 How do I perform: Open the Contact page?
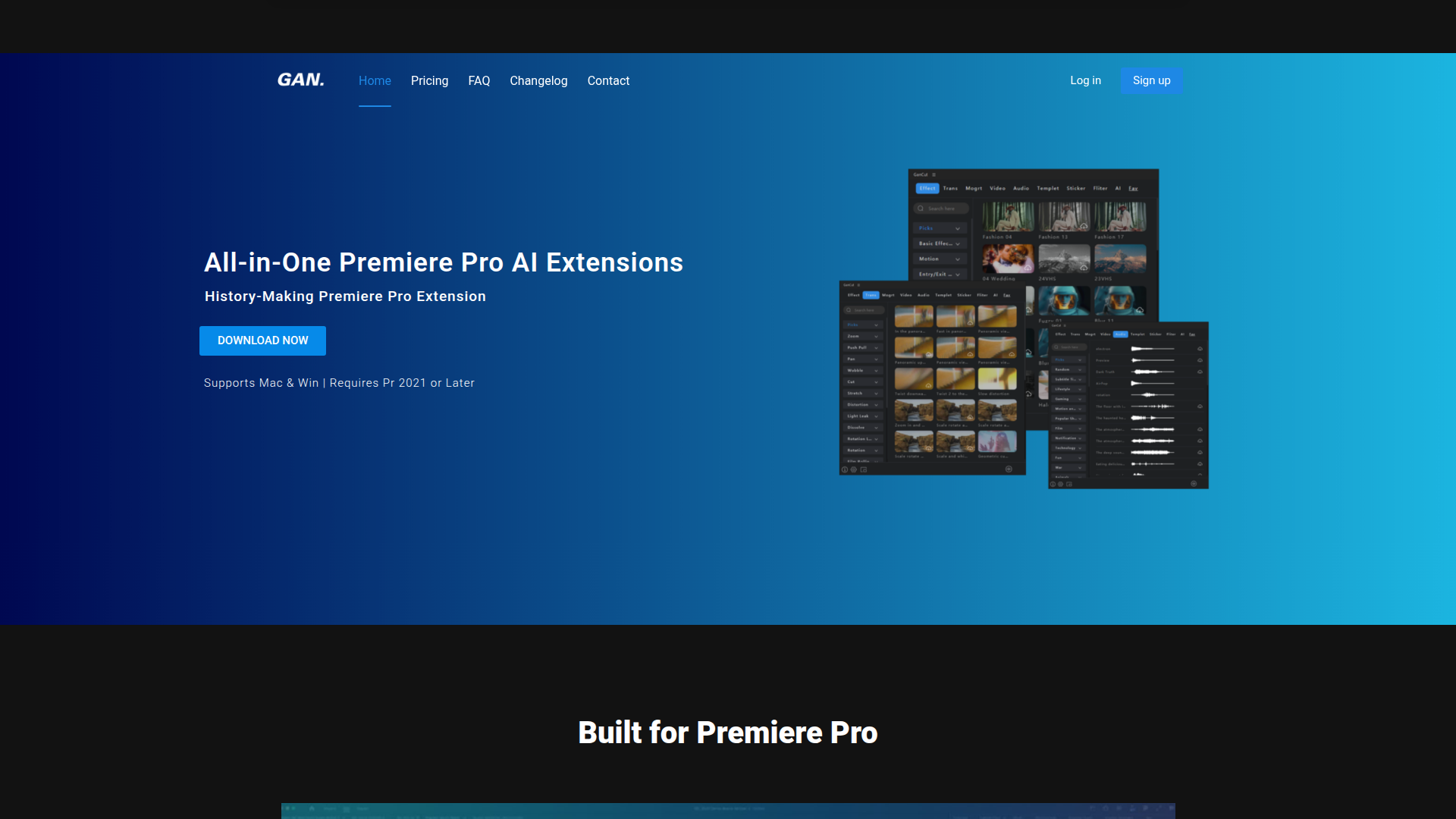[608, 80]
